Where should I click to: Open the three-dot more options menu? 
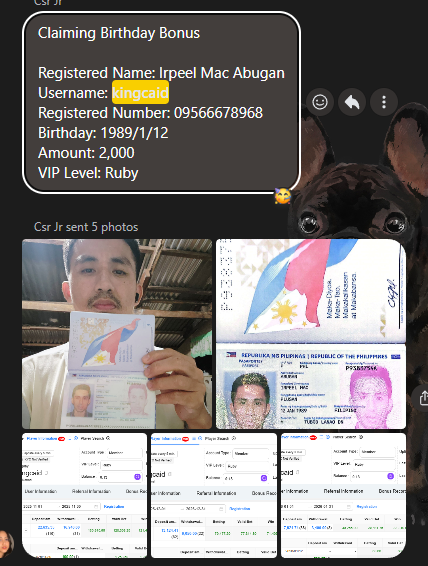point(384,102)
